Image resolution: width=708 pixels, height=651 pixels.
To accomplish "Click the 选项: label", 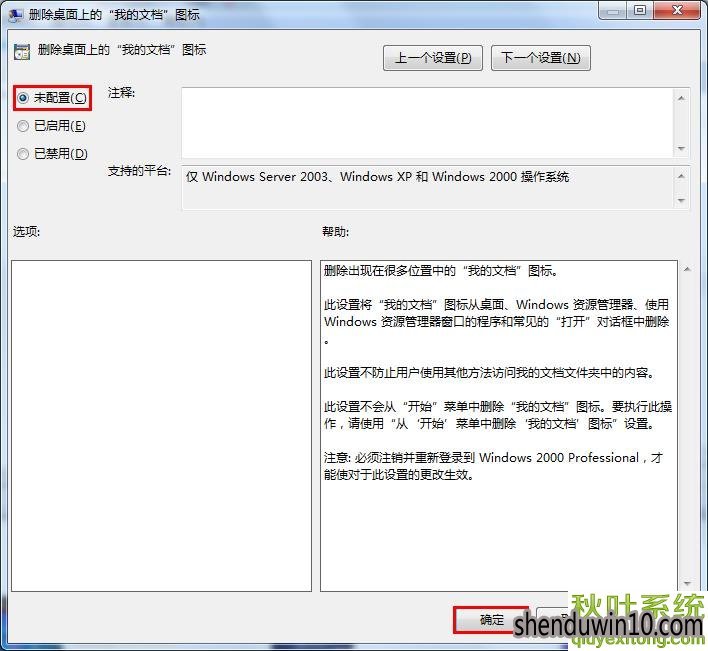I will 26,232.
